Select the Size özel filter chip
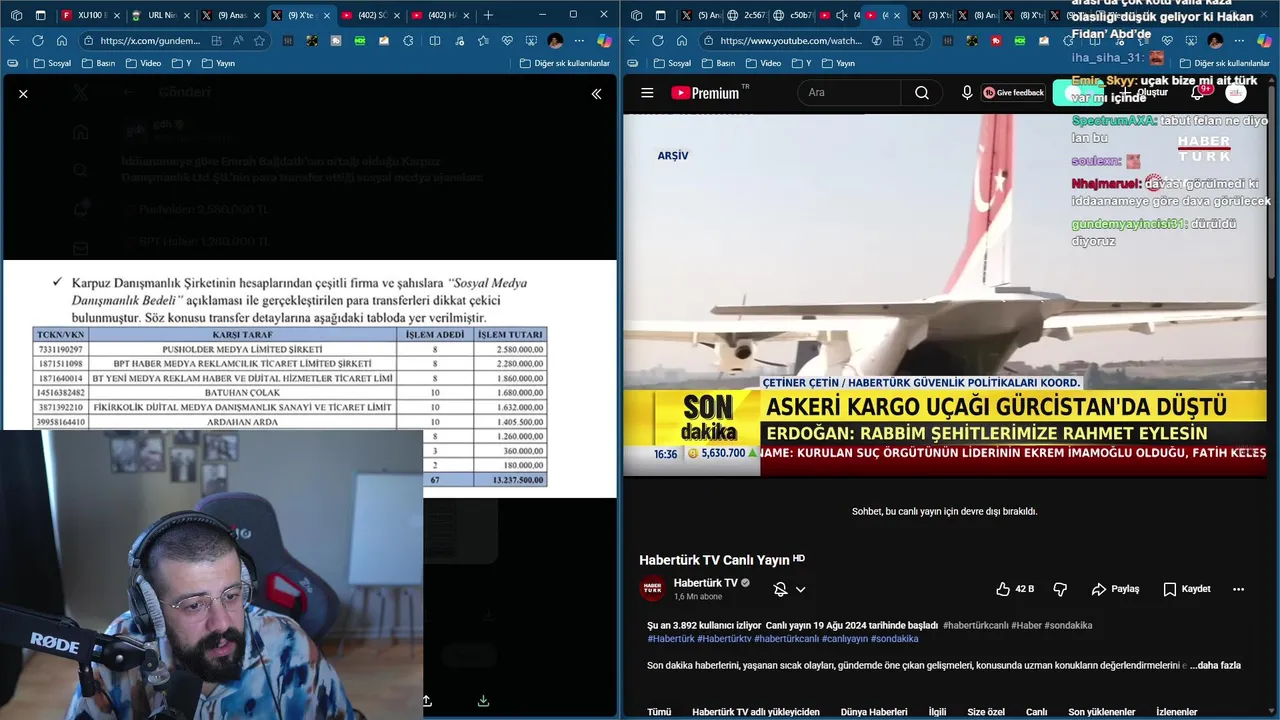This screenshot has width=1280, height=720. (x=986, y=712)
